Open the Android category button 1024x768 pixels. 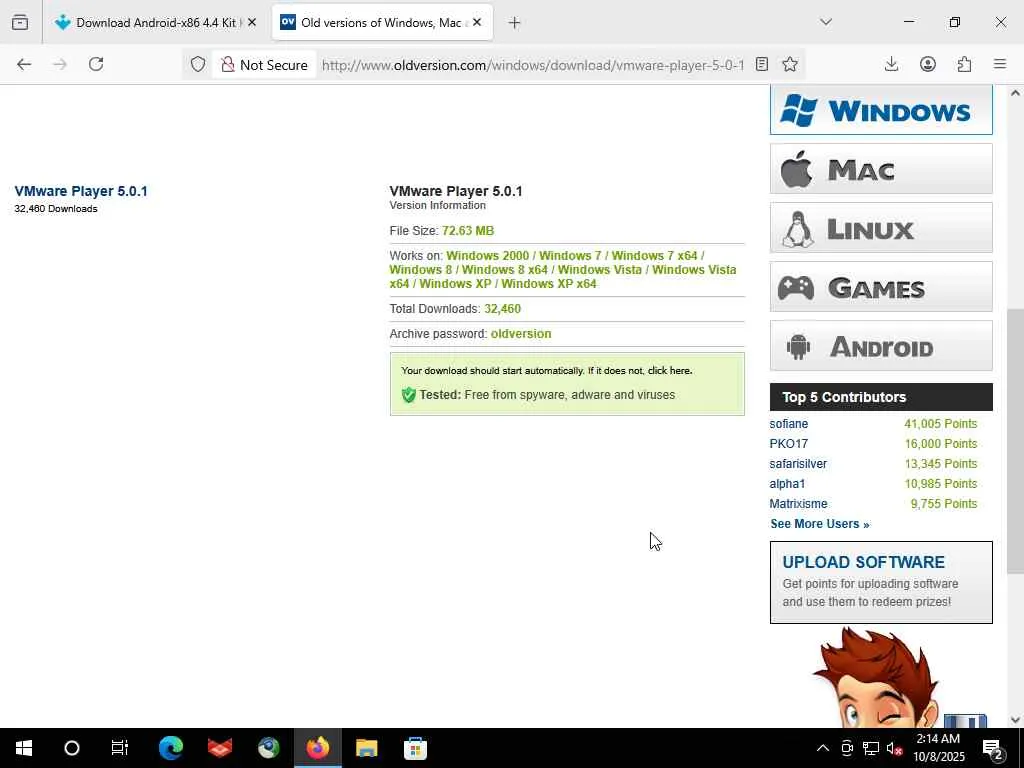pyautogui.click(x=881, y=345)
